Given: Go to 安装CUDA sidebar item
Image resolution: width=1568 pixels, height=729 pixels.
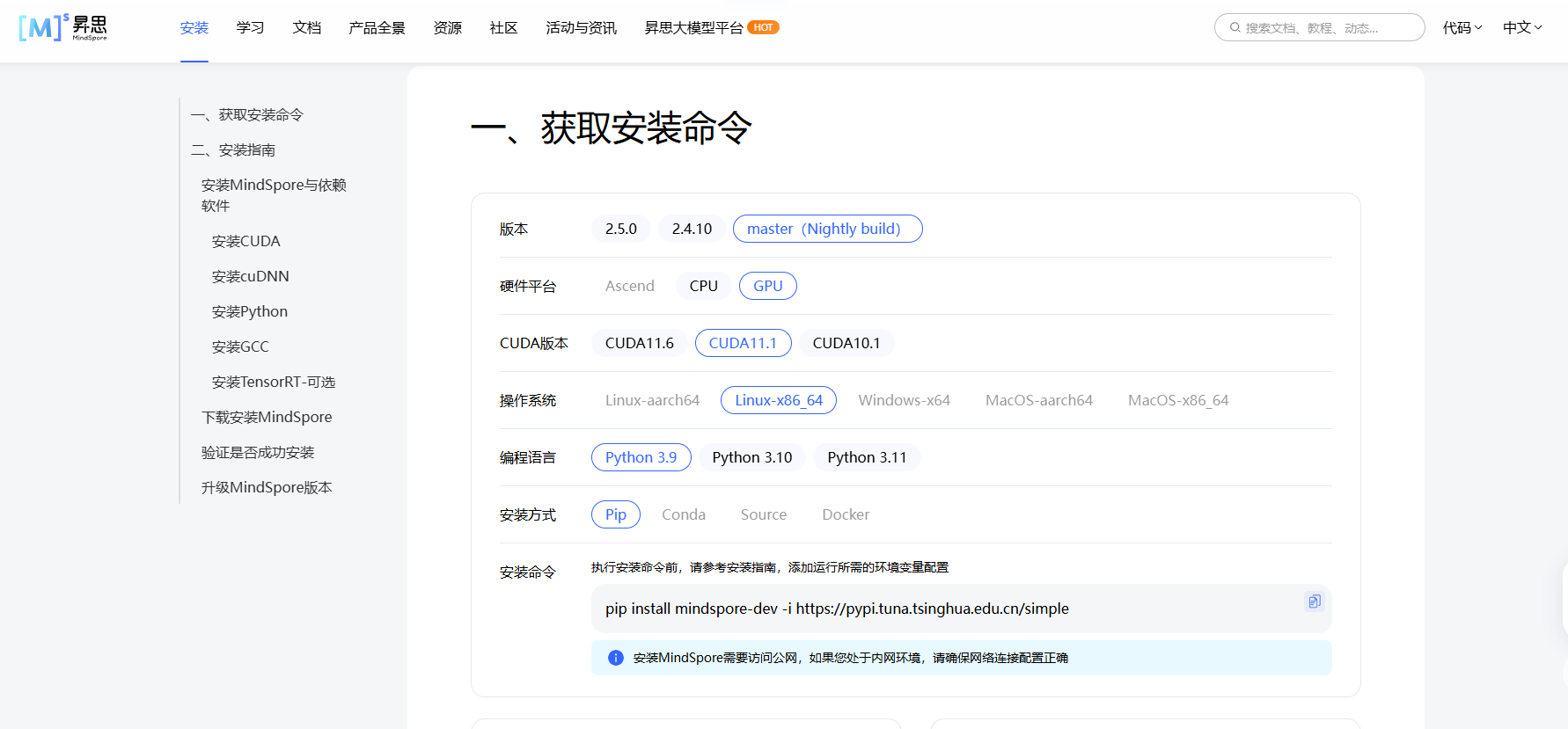Looking at the screenshot, I should pyautogui.click(x=246, y=241).
